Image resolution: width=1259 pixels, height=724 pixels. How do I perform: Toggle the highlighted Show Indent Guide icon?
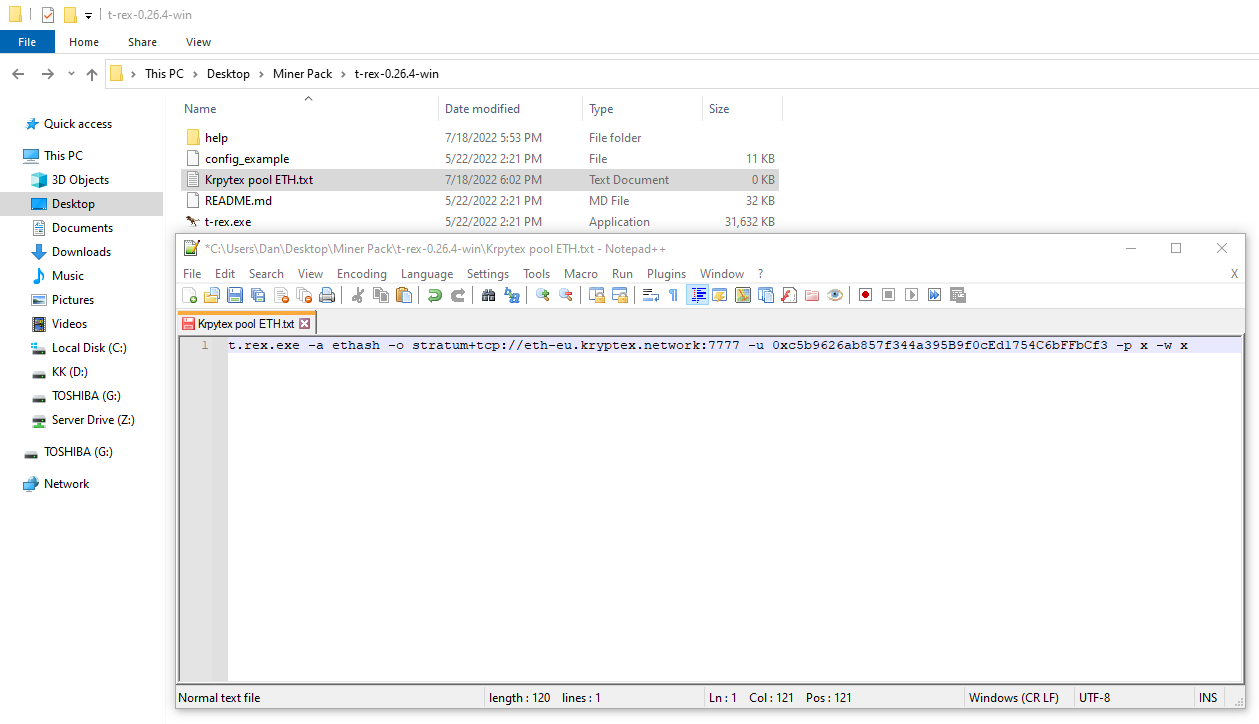tap(697, 295)
